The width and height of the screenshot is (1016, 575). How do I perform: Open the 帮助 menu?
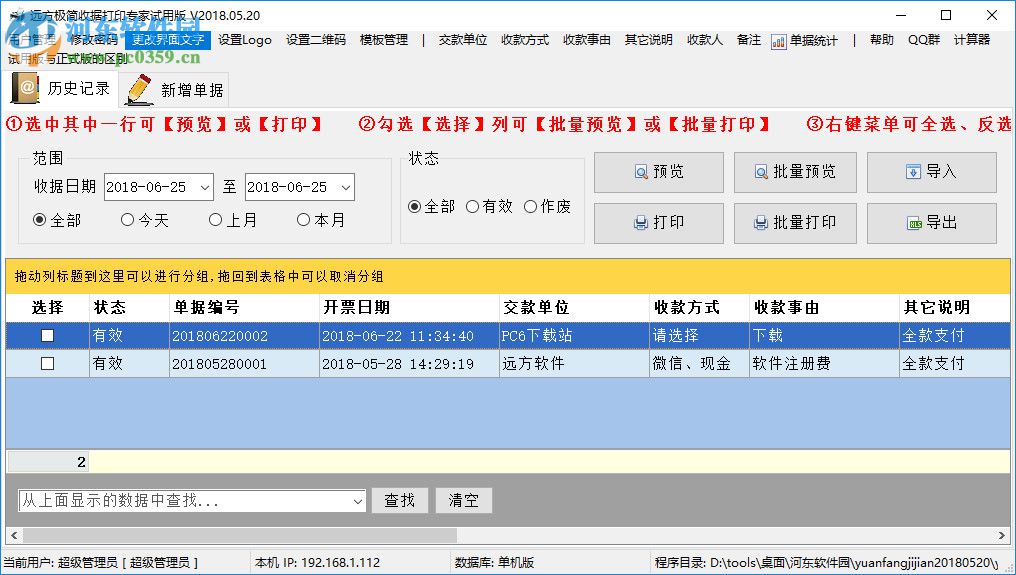tap(882, 40)
